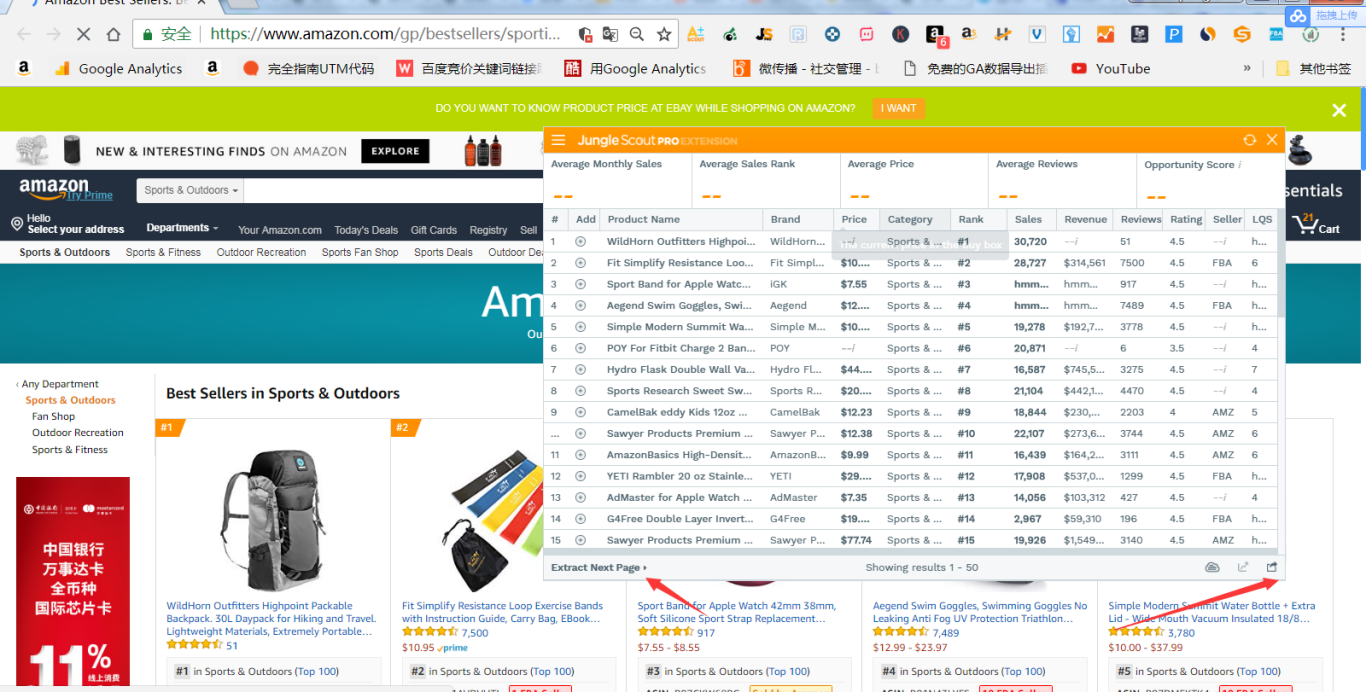
Task: Click the Try Prime link
Action: [x=90, y=196]
